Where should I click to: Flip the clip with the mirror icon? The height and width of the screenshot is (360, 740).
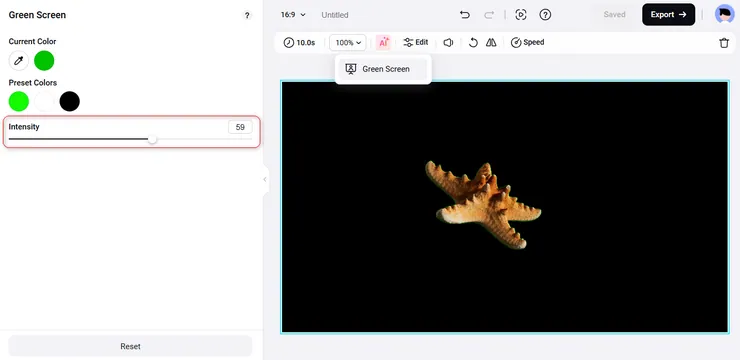[491, 42]
